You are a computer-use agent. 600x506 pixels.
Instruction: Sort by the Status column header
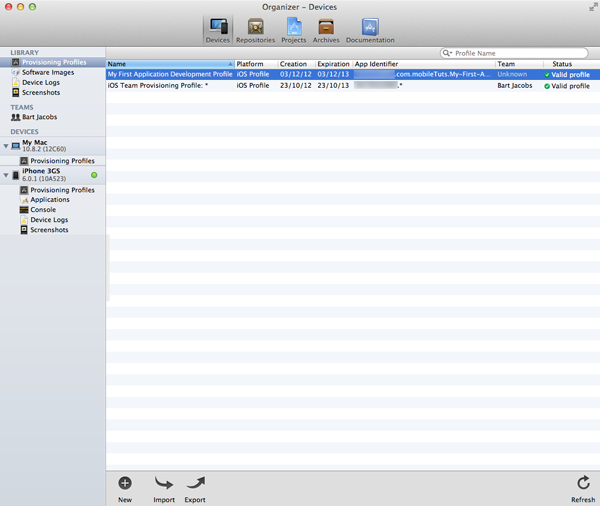tap(571, 64)
